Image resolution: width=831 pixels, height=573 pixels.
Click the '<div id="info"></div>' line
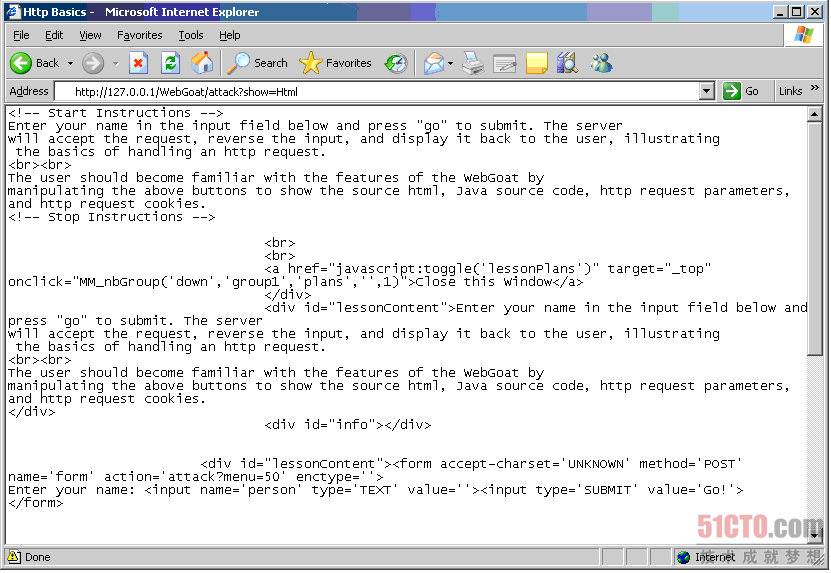coord(348,425)
